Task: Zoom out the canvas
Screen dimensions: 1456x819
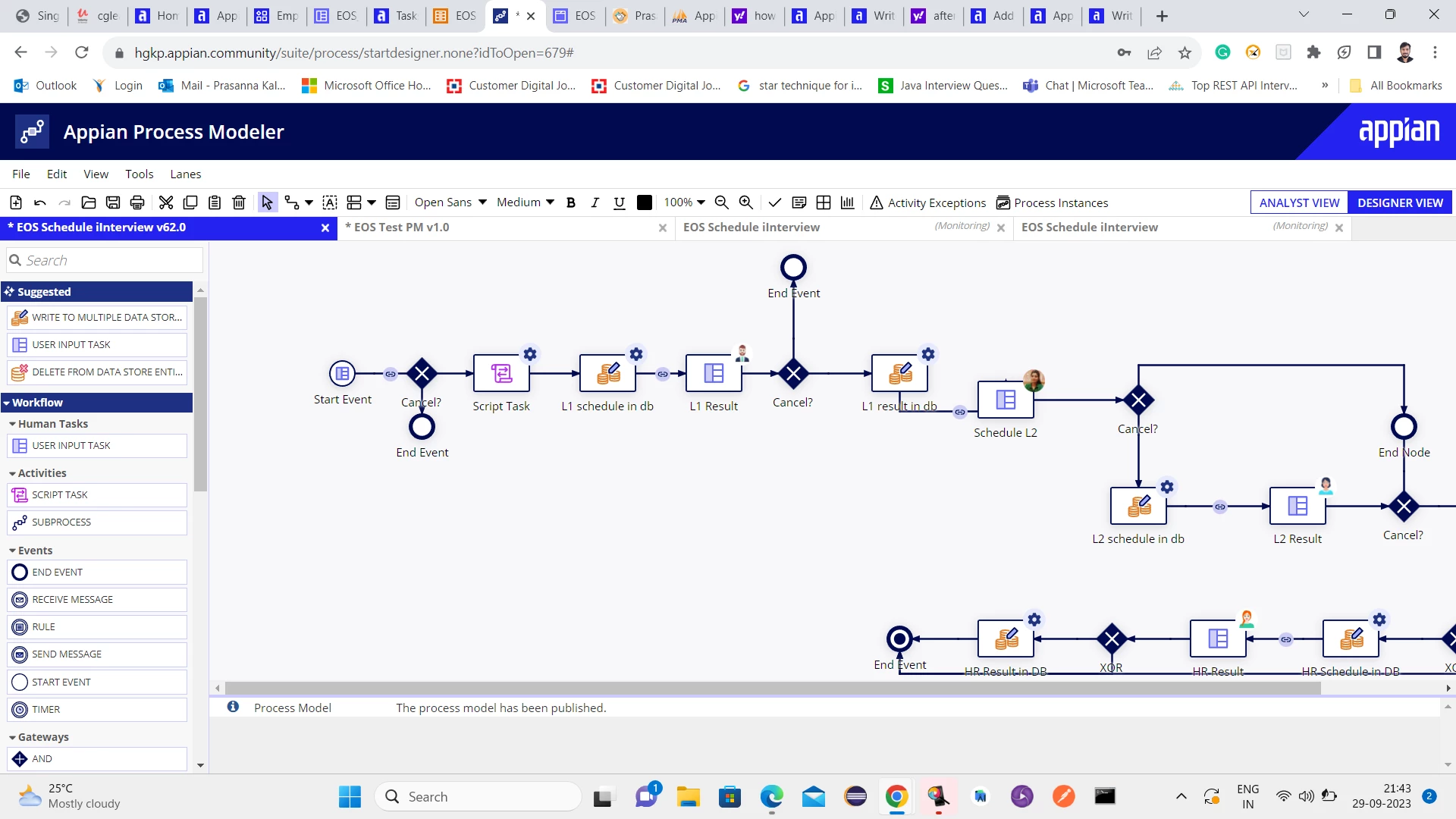Action: click(722, 202)
